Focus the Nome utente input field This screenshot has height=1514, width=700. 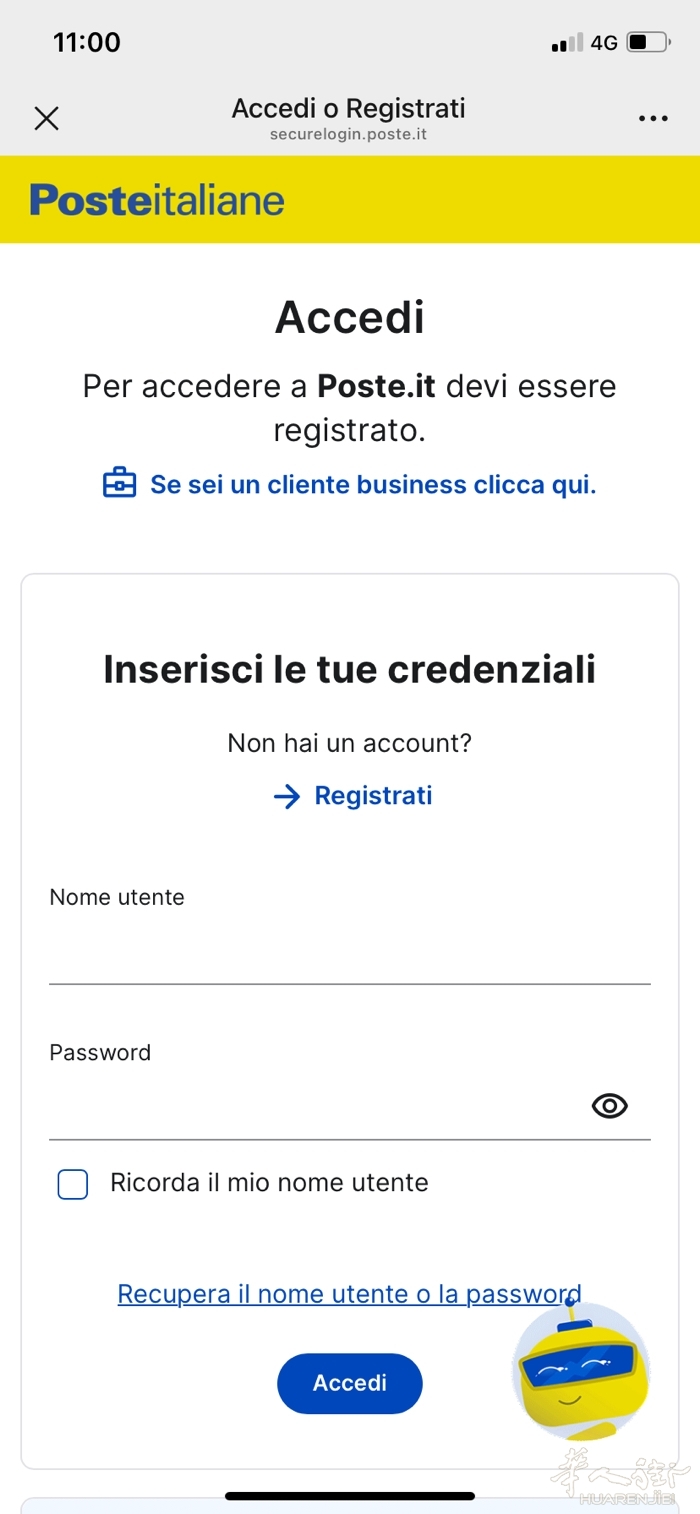pyautogui.click(x=350, y=955)
